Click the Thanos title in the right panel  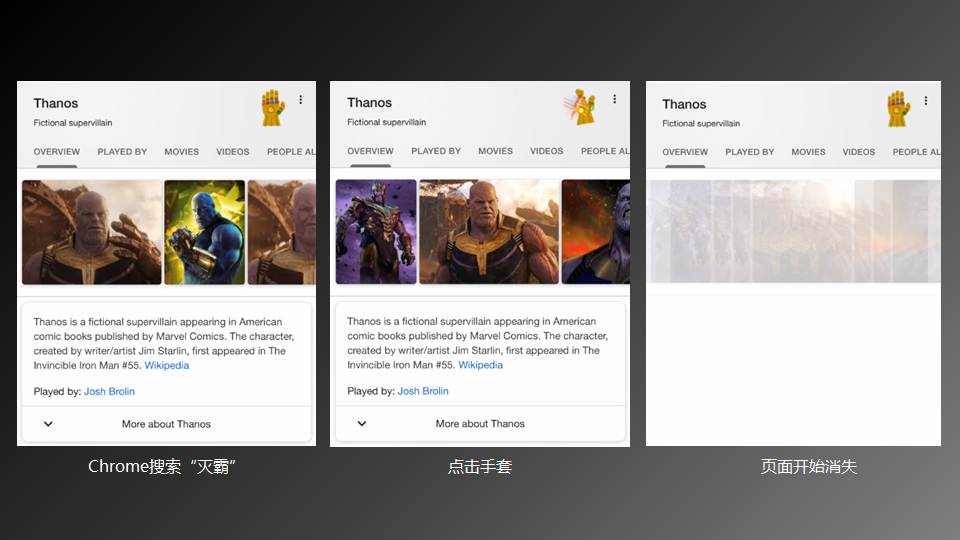[684, 105]
